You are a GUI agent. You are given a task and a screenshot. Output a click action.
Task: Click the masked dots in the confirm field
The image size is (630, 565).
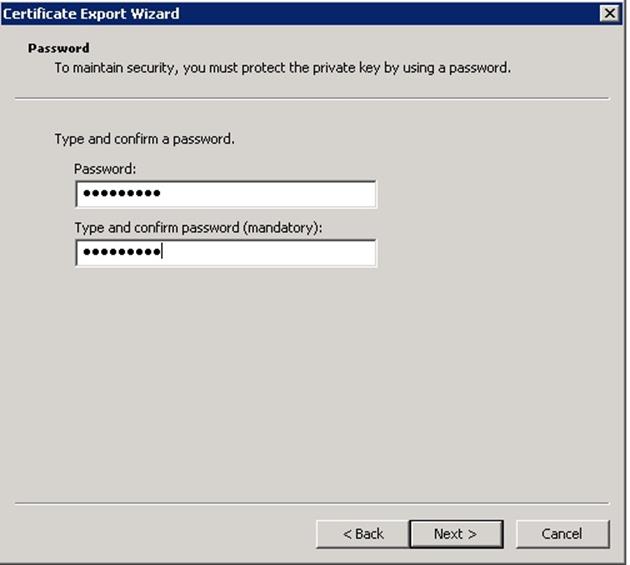click(x=121, y=253)
